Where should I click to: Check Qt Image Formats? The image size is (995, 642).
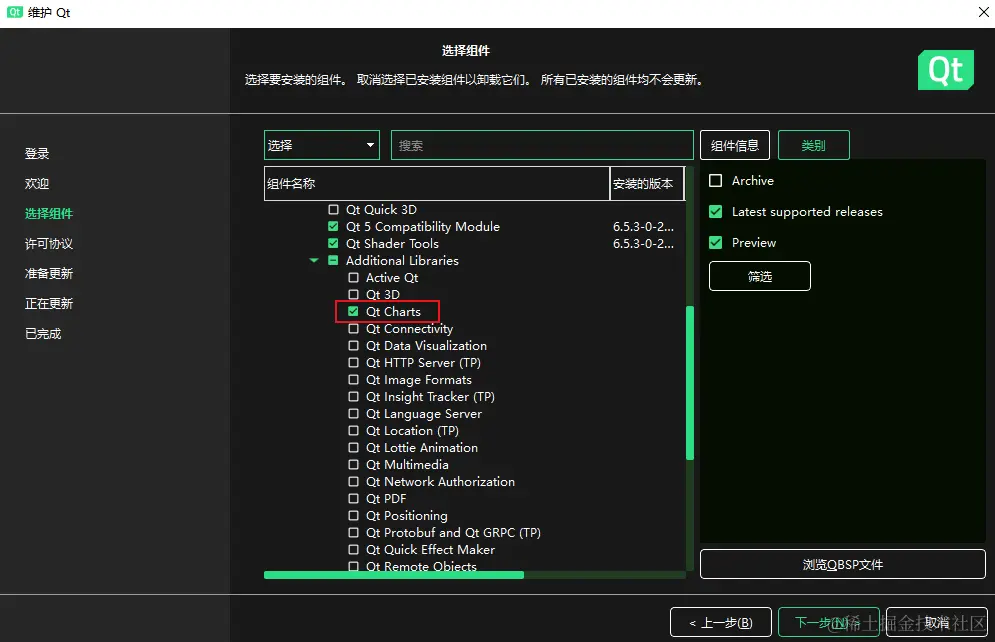coord(353,379)
